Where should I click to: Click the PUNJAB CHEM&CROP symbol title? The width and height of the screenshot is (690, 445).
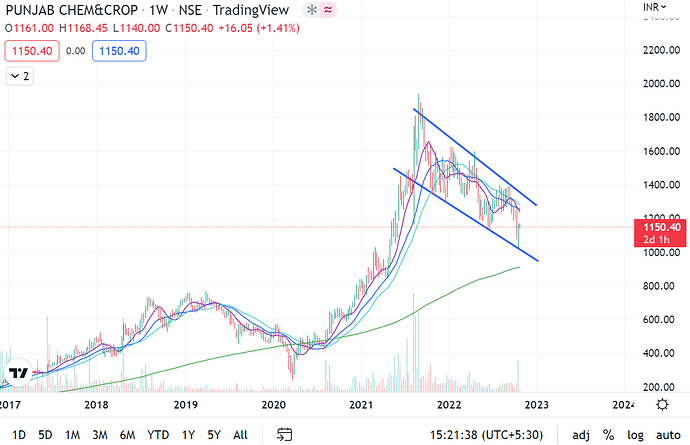point(72,10)
